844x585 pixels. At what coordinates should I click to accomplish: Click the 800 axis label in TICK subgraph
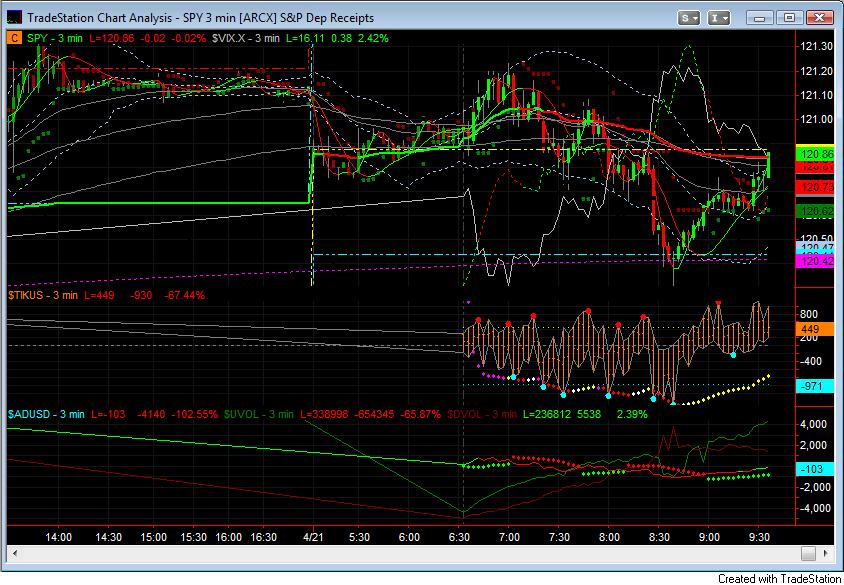click(809, 314)
